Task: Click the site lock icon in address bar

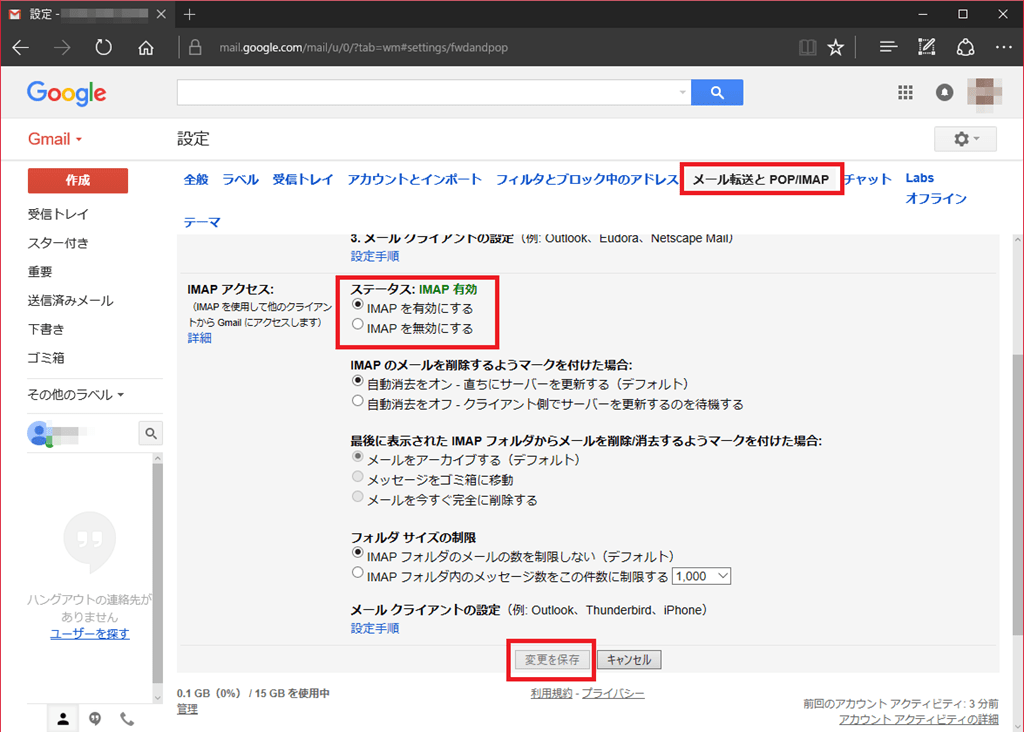Action: (195, 48)
